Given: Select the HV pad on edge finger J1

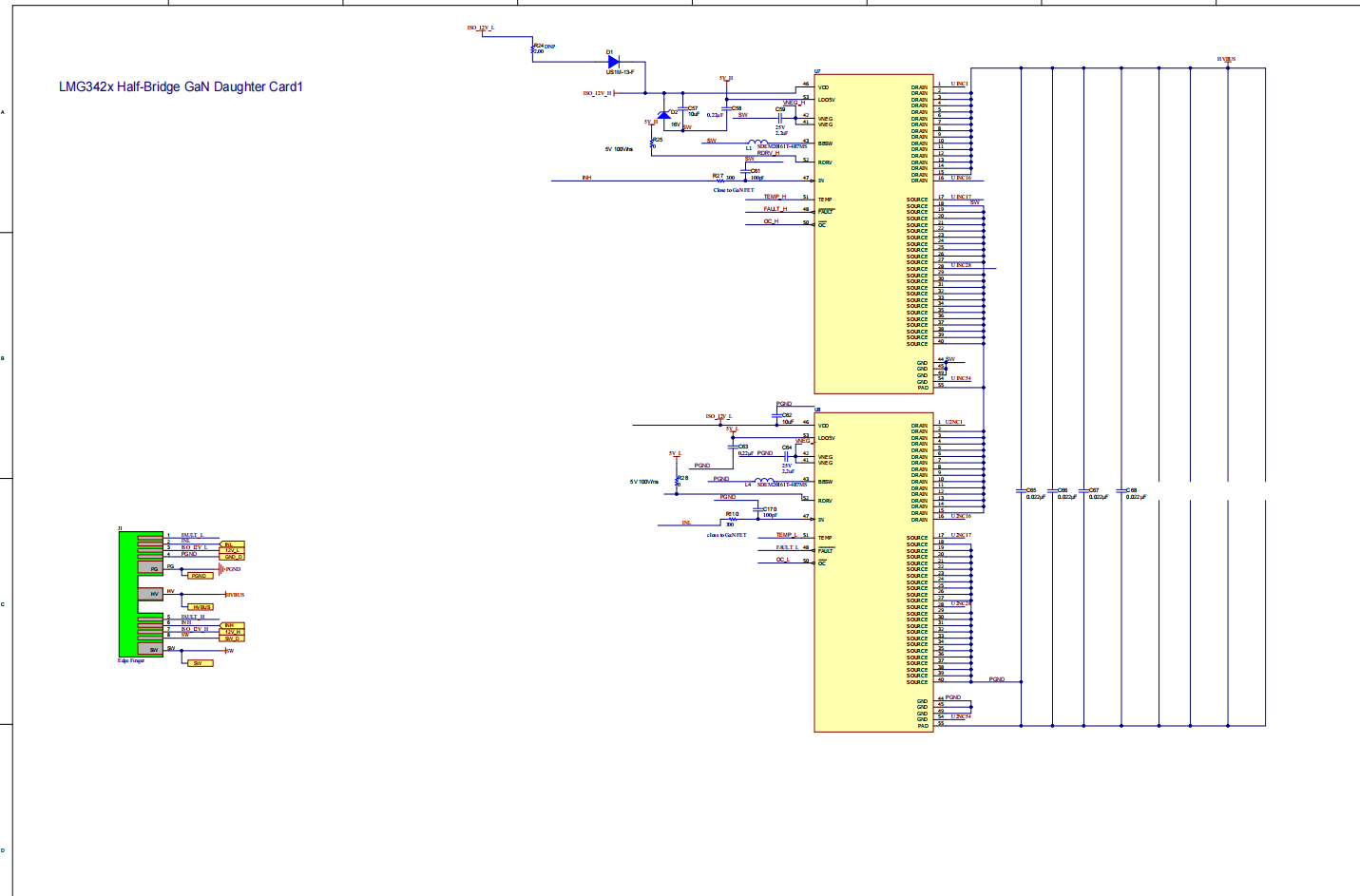Looking at the screenshot, I should 150,594.
